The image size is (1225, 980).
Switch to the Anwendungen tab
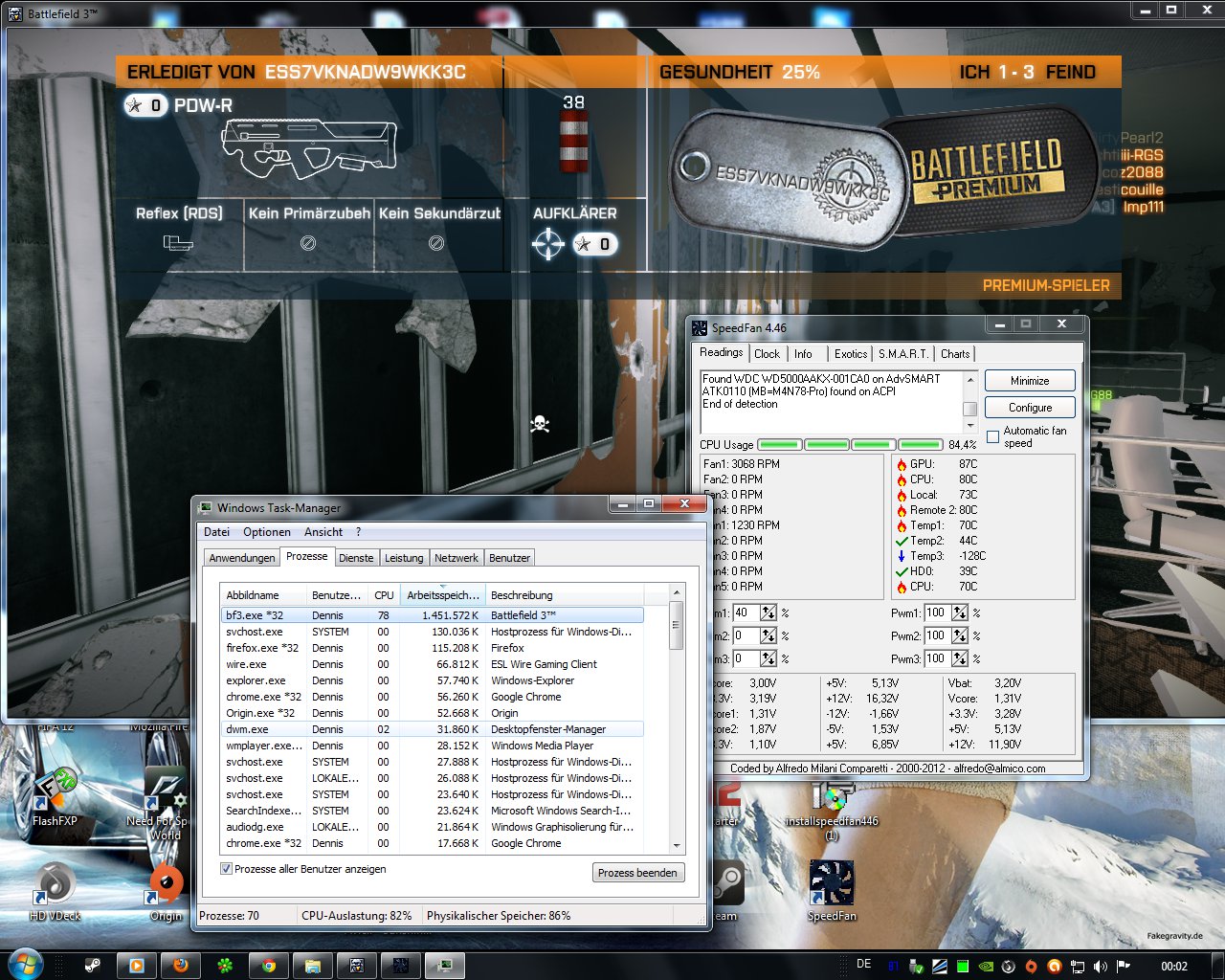click(x=242, y=558)
